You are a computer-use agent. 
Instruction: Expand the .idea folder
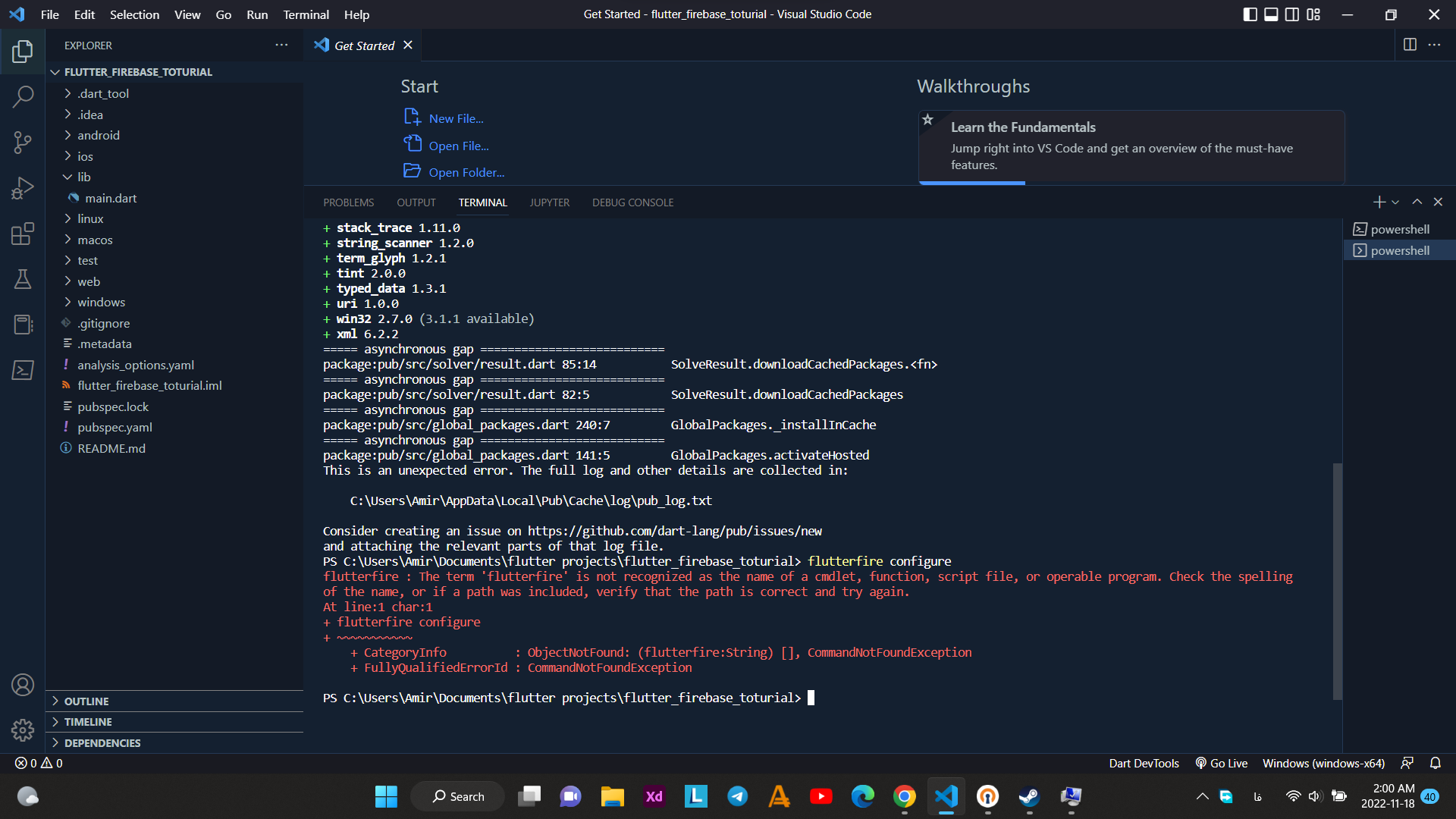174,115
